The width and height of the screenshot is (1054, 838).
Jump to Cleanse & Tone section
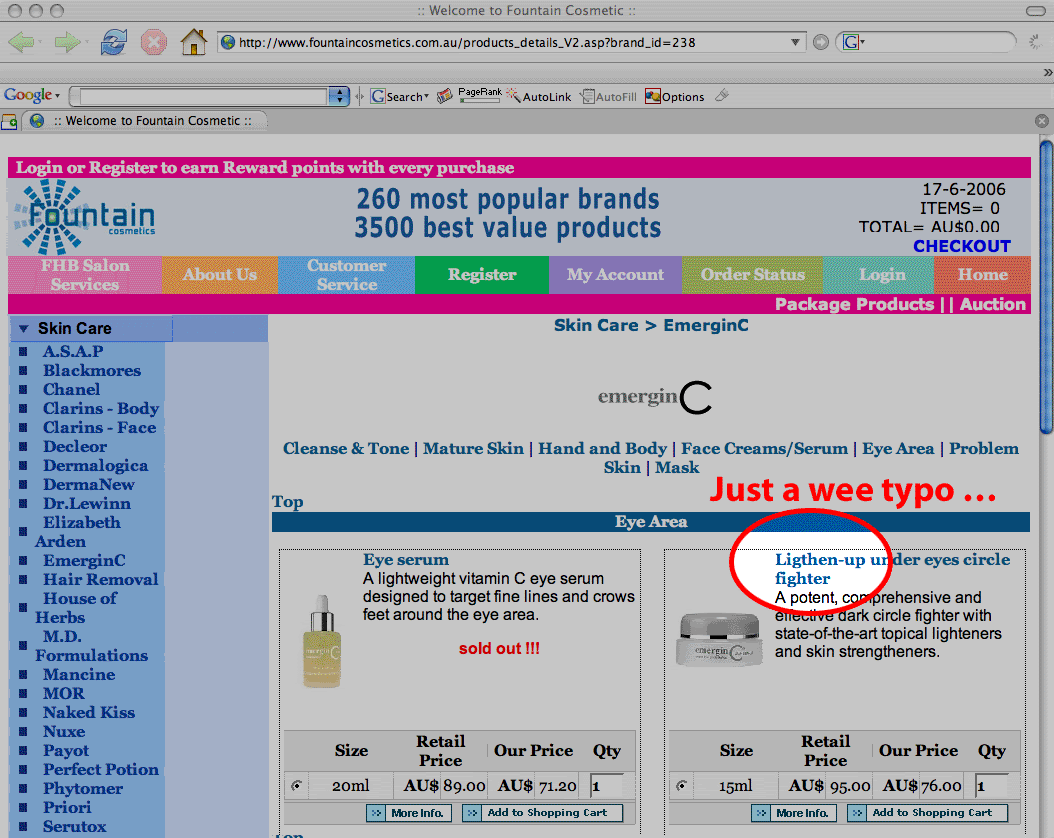point(346,448)
